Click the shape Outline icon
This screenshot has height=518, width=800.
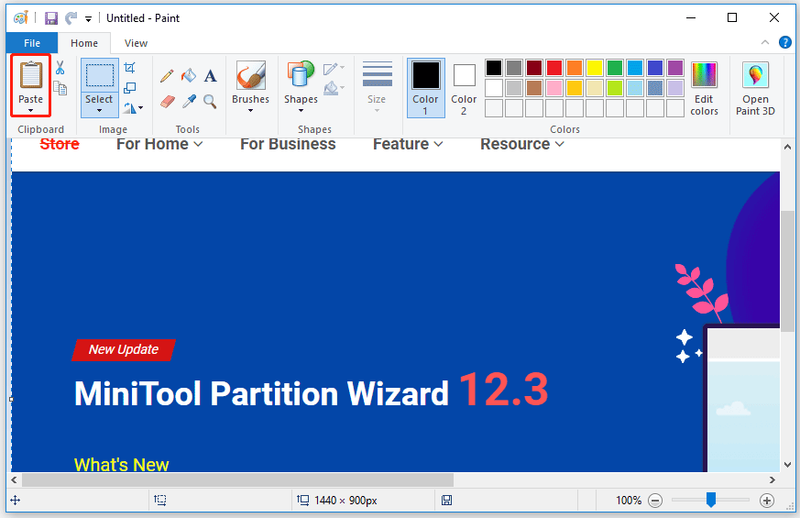pyautogui.click(x=331, y=68)
